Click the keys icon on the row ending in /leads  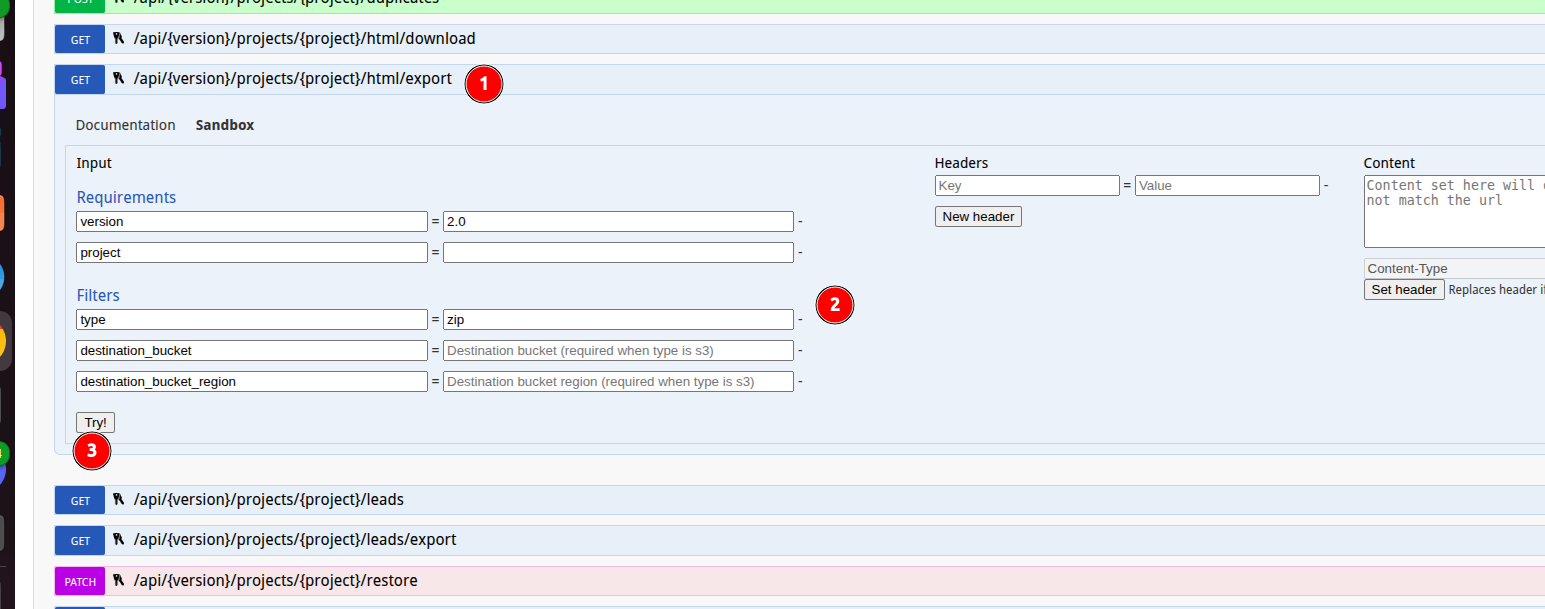coord(119,500)
